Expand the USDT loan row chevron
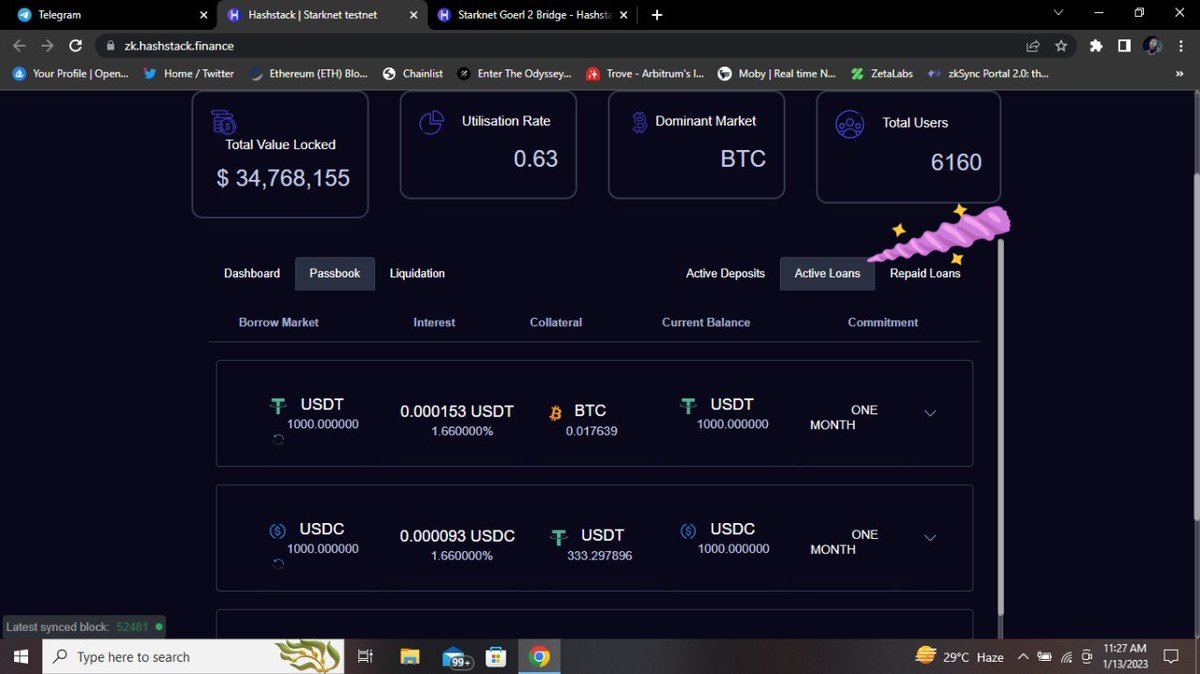The height and width of the screenshot is (674, 1200). tap(930, 414)
